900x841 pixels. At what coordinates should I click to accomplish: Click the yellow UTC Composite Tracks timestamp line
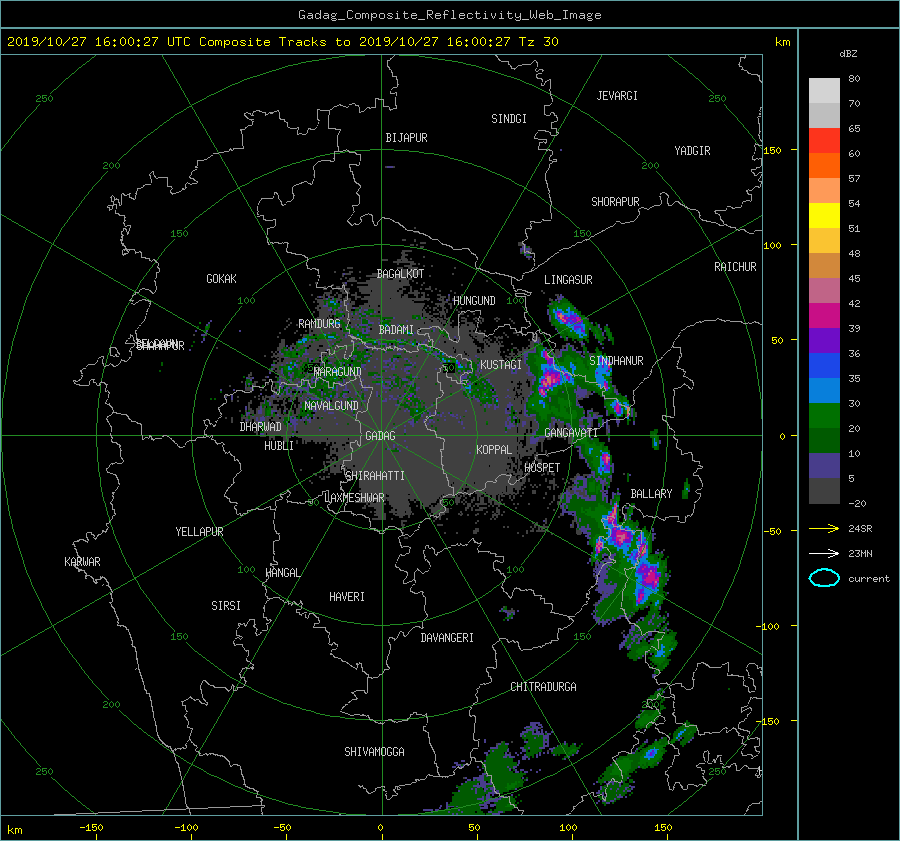pos(282,41)
